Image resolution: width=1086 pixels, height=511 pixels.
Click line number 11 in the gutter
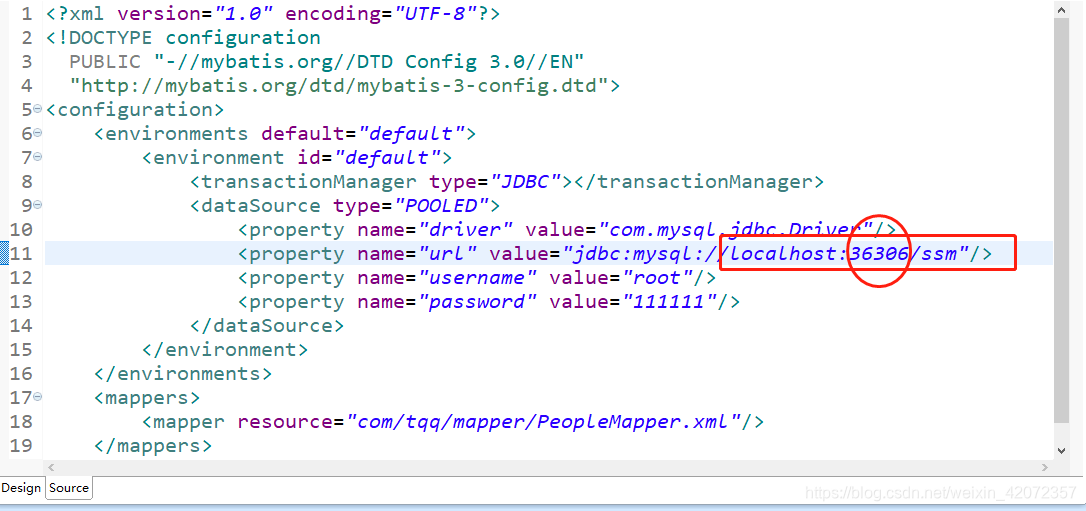pyautogui.click(x=21, y=254)
